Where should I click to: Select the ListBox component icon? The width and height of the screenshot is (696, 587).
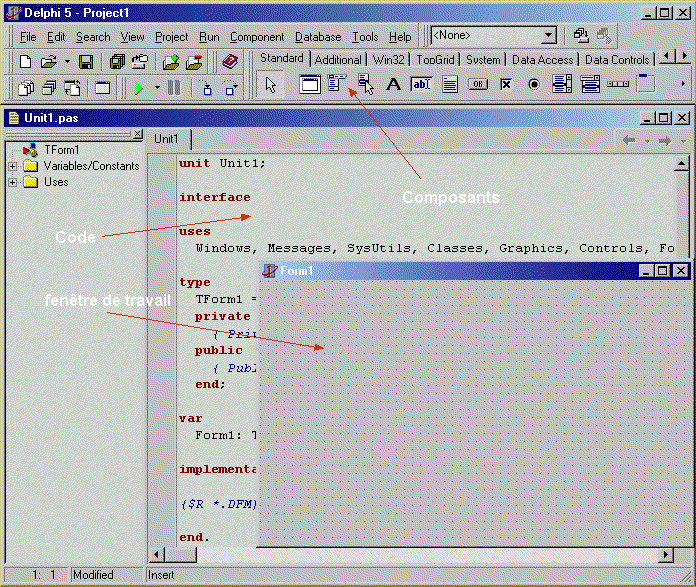coord(562,84)
